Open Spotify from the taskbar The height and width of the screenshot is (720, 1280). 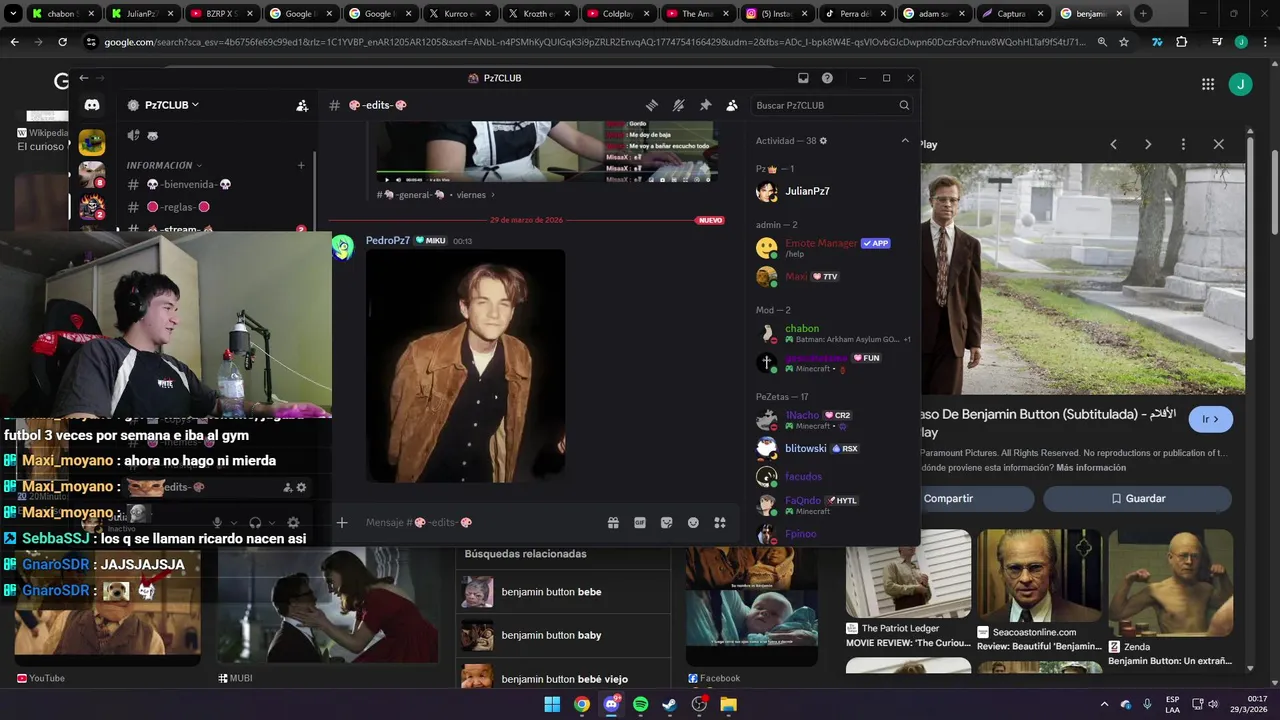(x=640, y=704)
